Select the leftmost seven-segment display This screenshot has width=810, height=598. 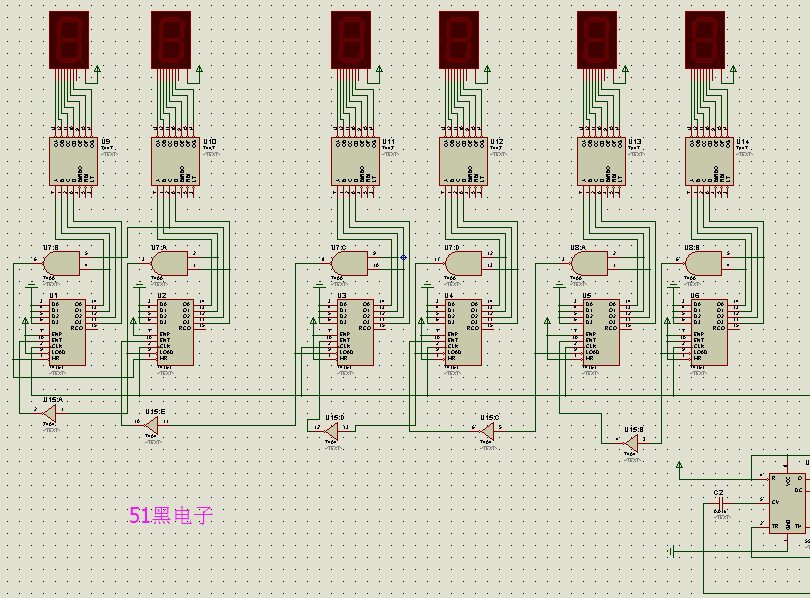pyautogui.click(x=68, y=37)
